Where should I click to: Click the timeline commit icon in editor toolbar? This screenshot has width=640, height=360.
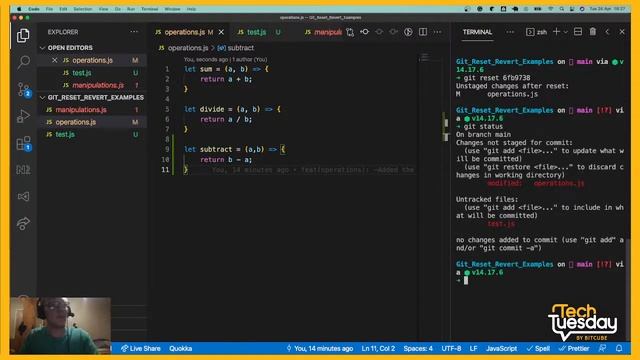coord(364,32)
